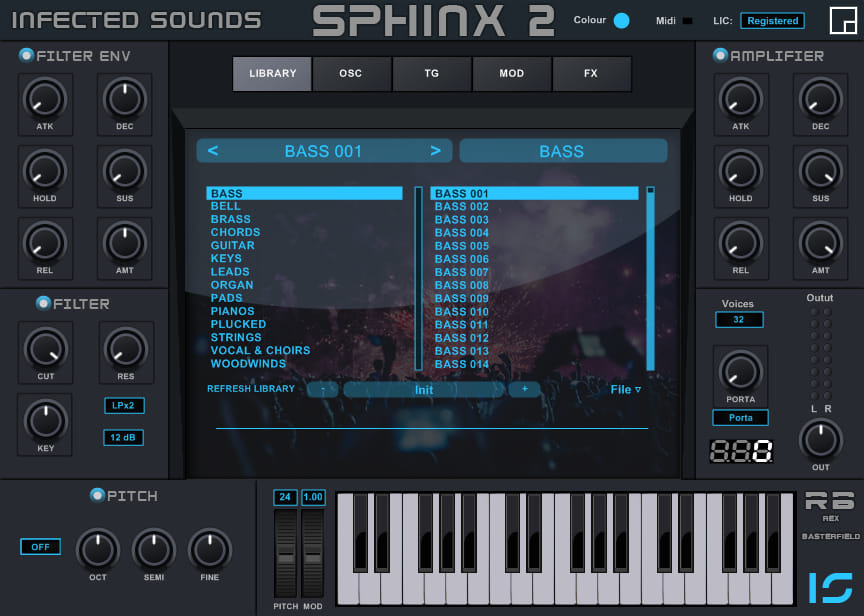864x616 pixels.
Task: Change the Voices value 32
Action: 739,320
